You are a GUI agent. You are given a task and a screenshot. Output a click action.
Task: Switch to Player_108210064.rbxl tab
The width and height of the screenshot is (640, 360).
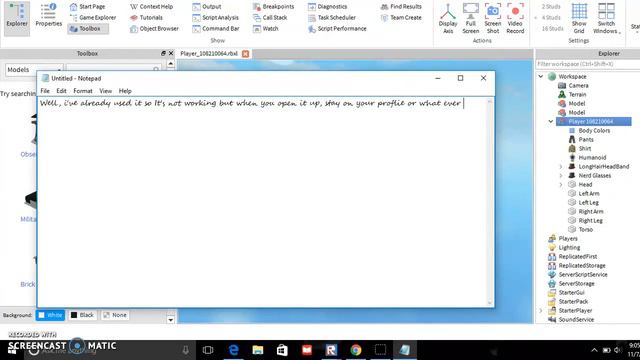(209, 53)
